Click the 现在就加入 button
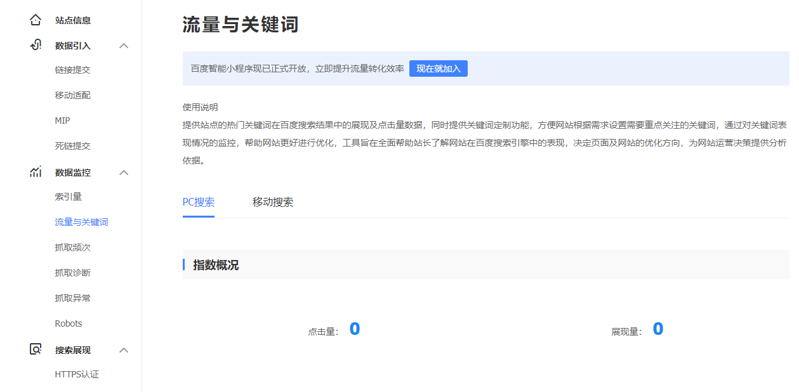The height and width of the screenshot is (392, 799). click(x=438, y=69)
